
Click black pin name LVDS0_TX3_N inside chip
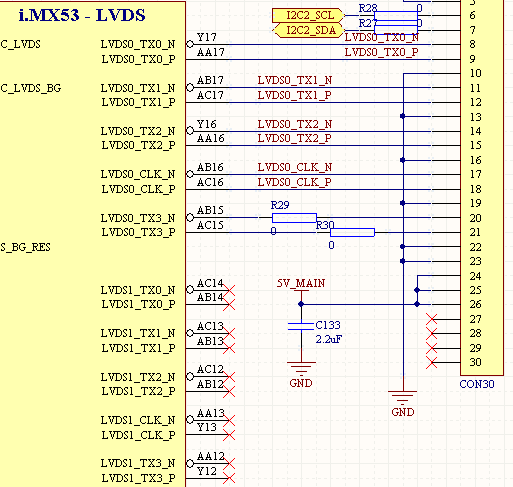tap(138, 218)
